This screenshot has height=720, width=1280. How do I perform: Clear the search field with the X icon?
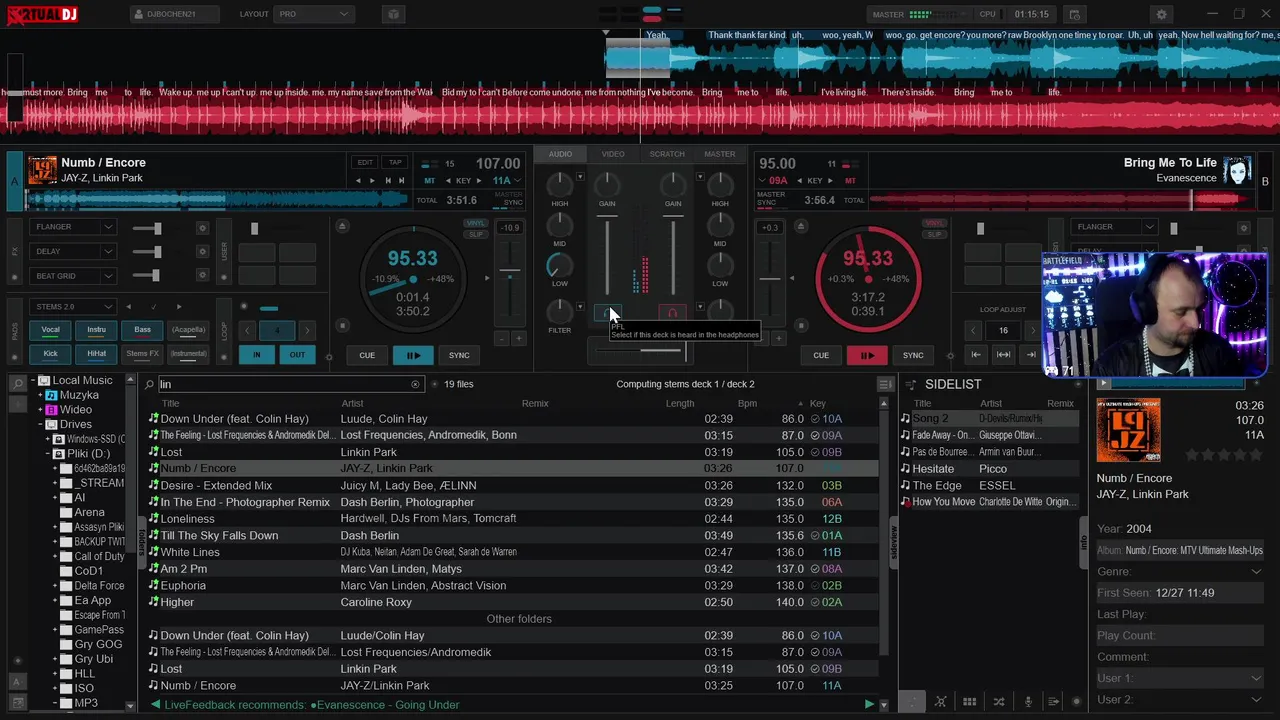[415, 384]
